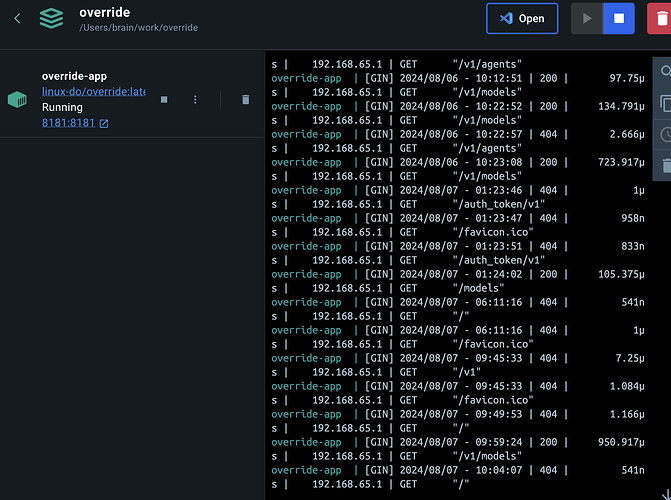Jump to the bottom of the logs

click(665, 494)
